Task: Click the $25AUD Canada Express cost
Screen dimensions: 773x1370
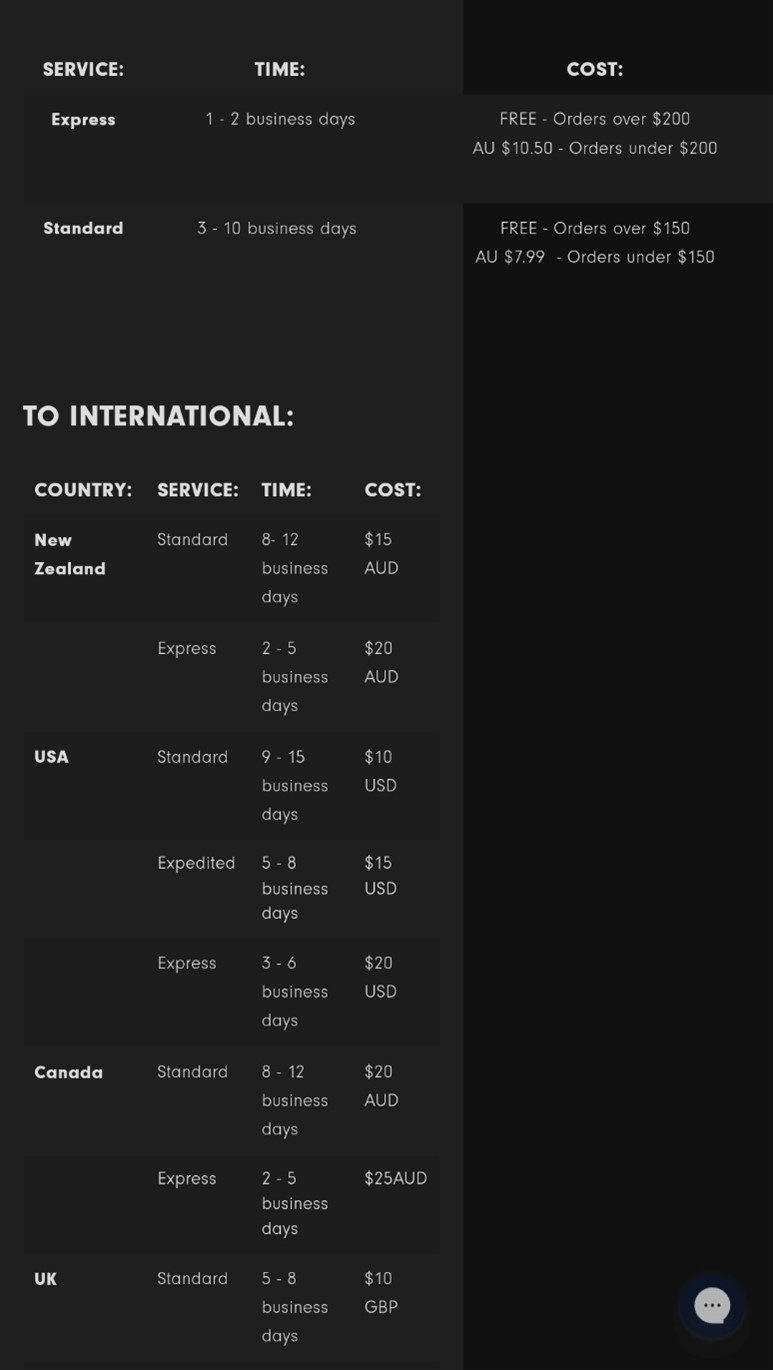Action: click(x=395, y=1178)
